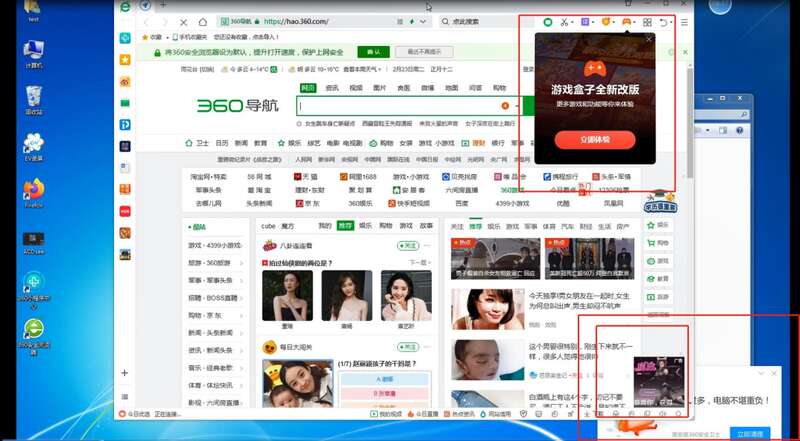The width and height of the screenshot is (800, 441).
Task: Open the game controller toolbar icon
Action: (x=626, y=22)
